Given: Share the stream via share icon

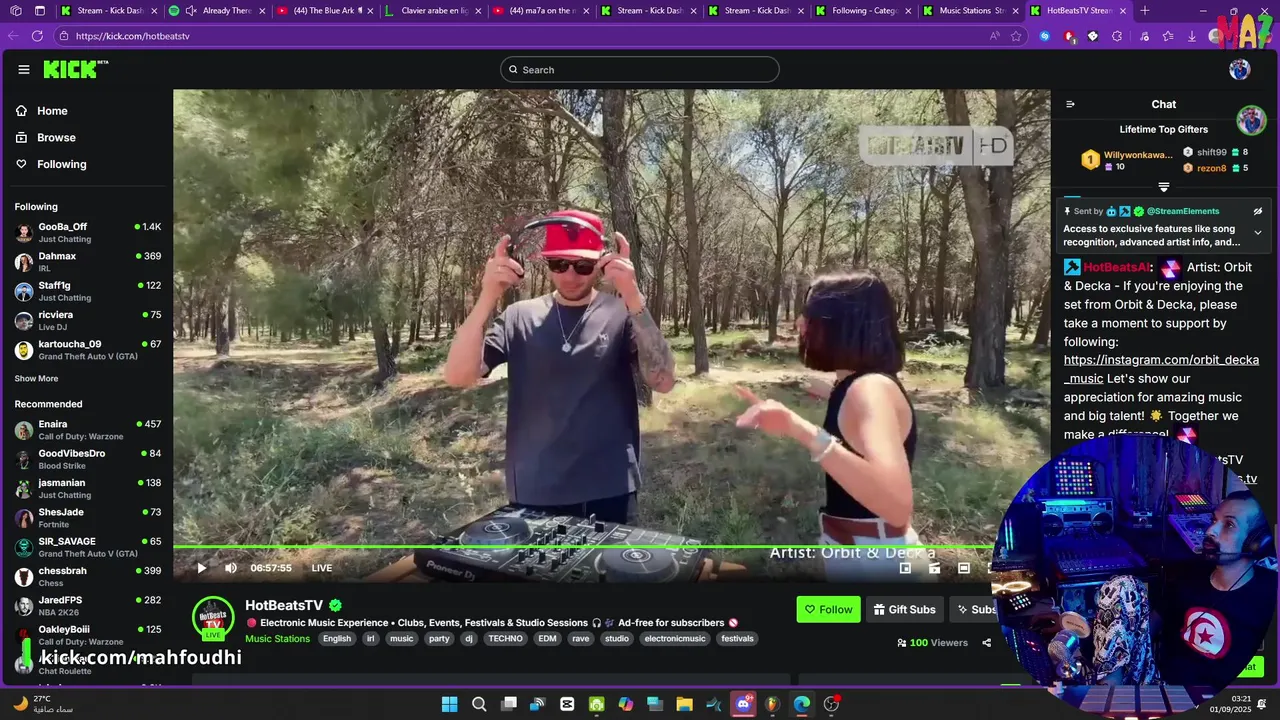Looking at the screenshot, I should tap(986, 643).
